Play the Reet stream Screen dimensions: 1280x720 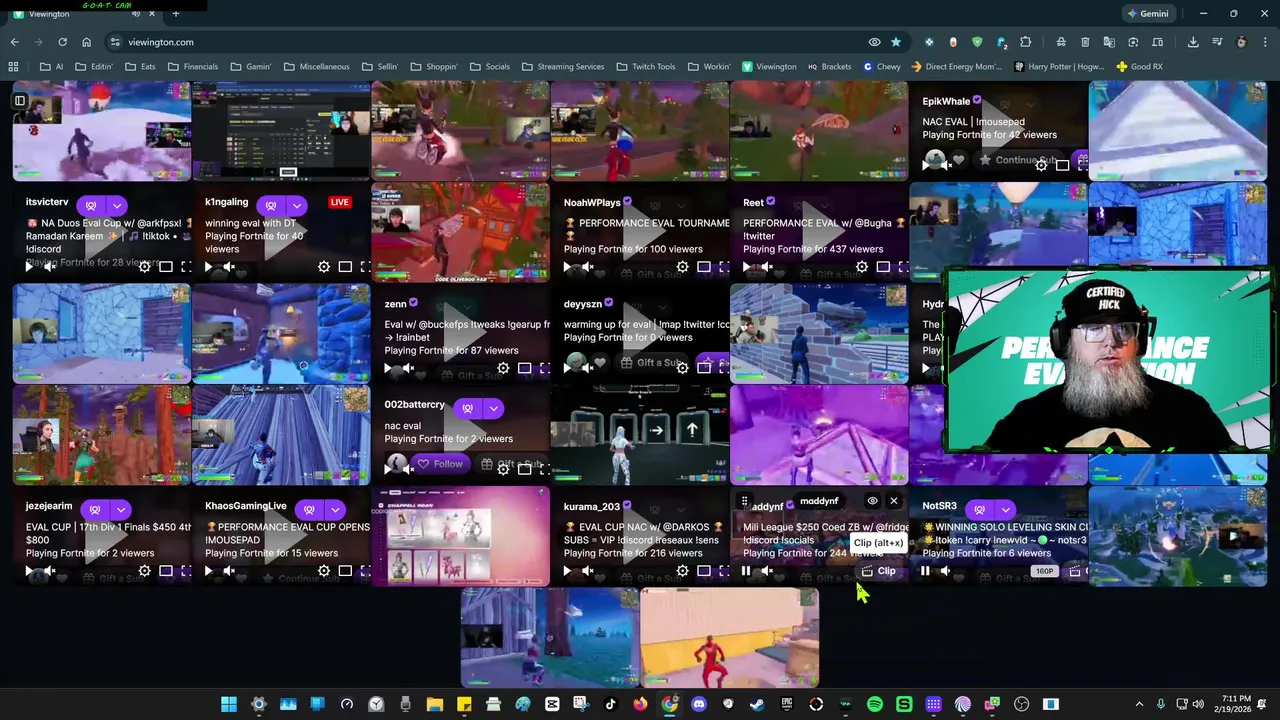click(746, 267)
